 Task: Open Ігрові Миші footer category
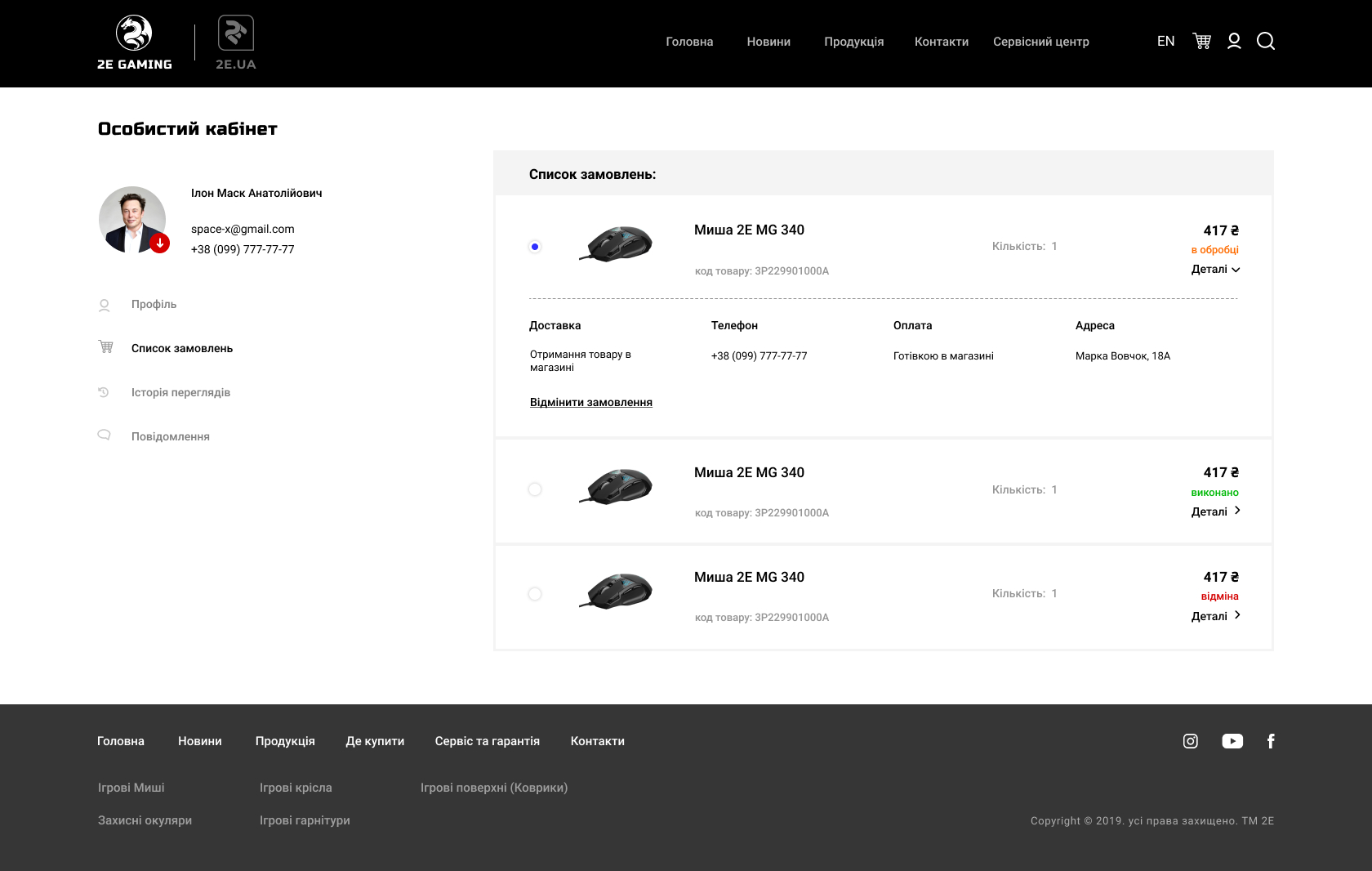(131, 788)
